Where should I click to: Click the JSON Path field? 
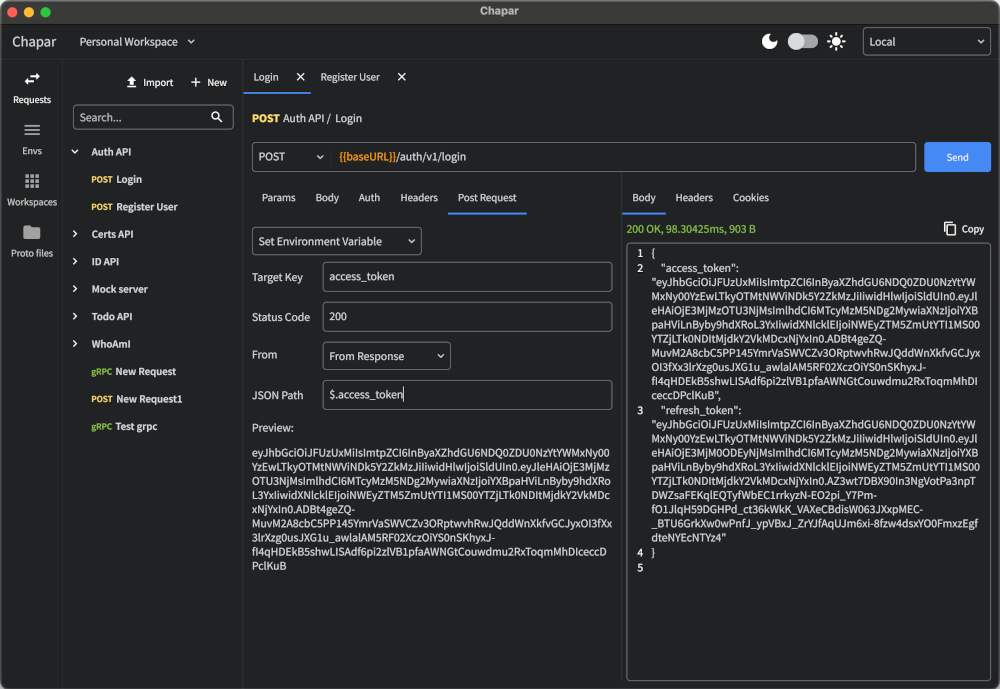(x=467, y=395)
